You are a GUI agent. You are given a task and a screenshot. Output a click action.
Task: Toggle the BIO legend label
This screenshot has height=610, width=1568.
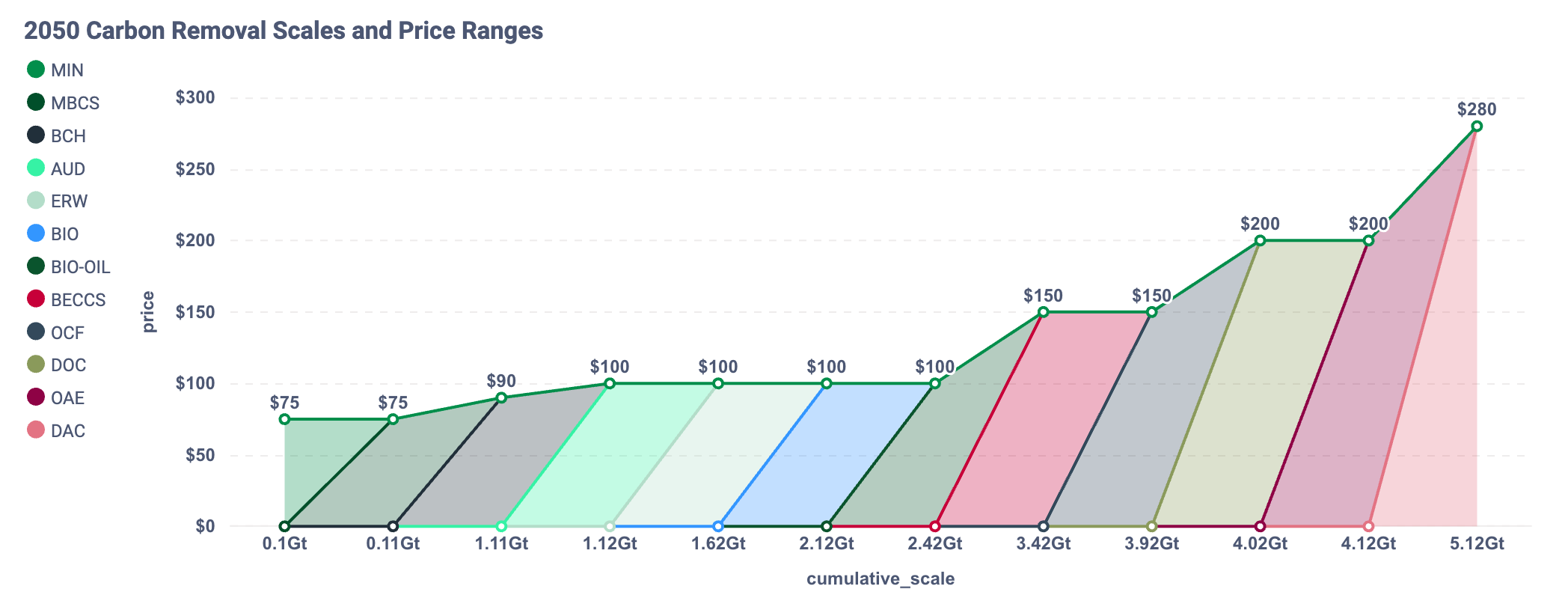(x=64, y=234)
